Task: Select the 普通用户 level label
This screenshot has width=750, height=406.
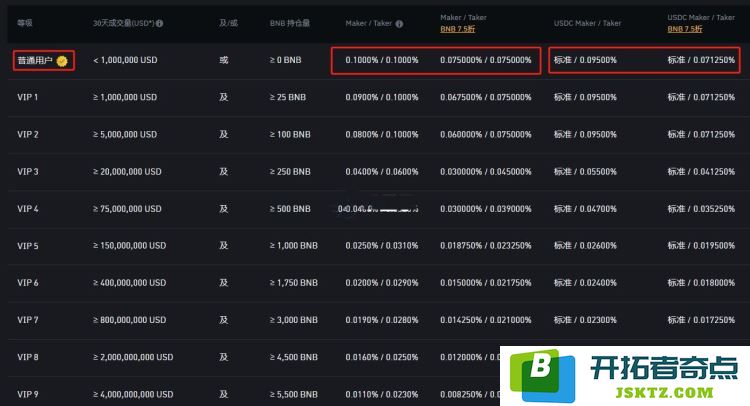Action: 35,60
